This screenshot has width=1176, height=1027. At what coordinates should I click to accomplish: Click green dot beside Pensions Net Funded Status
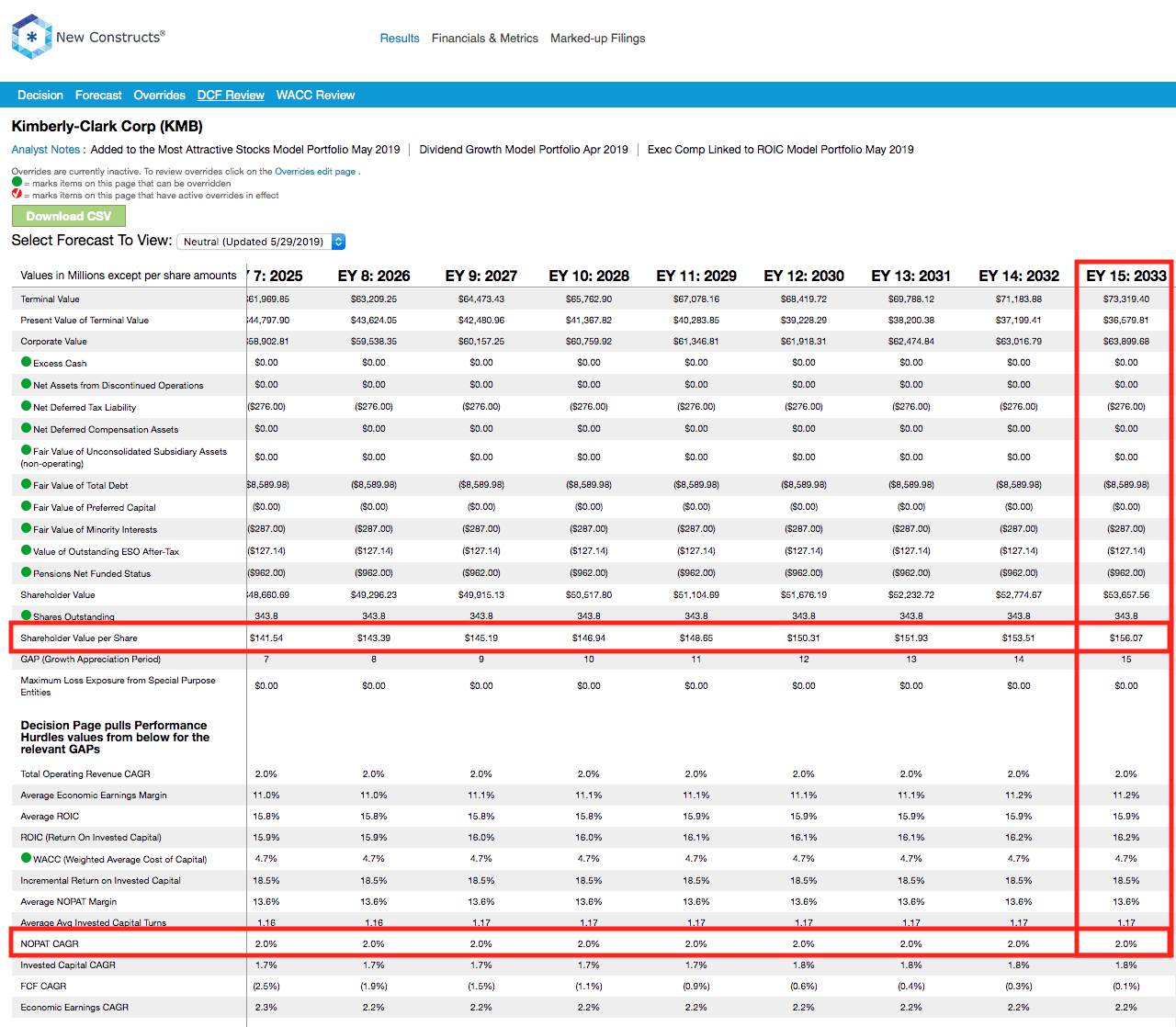pyautogui.click(x=27, y=572)
